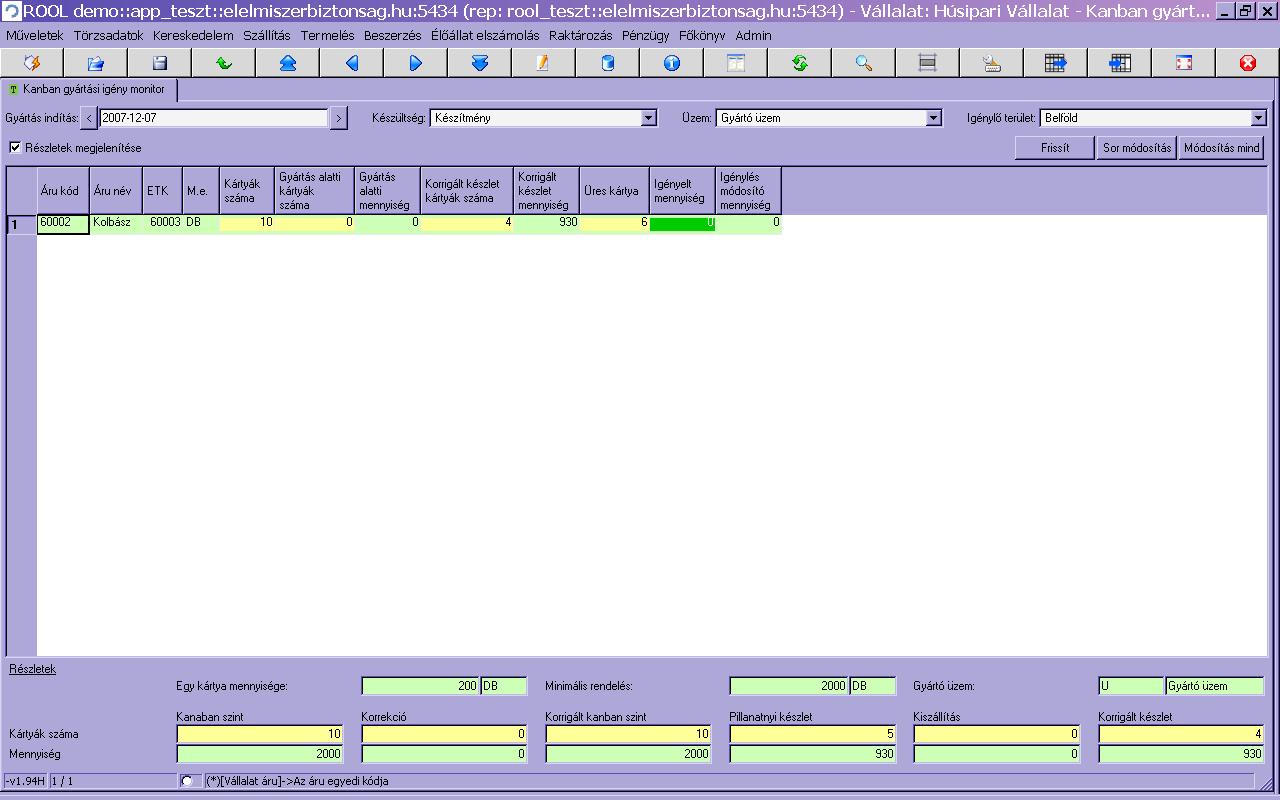The image size is (1280, 800).
Task: Click the Áru kód cell 60002
Action: [63, 224]
